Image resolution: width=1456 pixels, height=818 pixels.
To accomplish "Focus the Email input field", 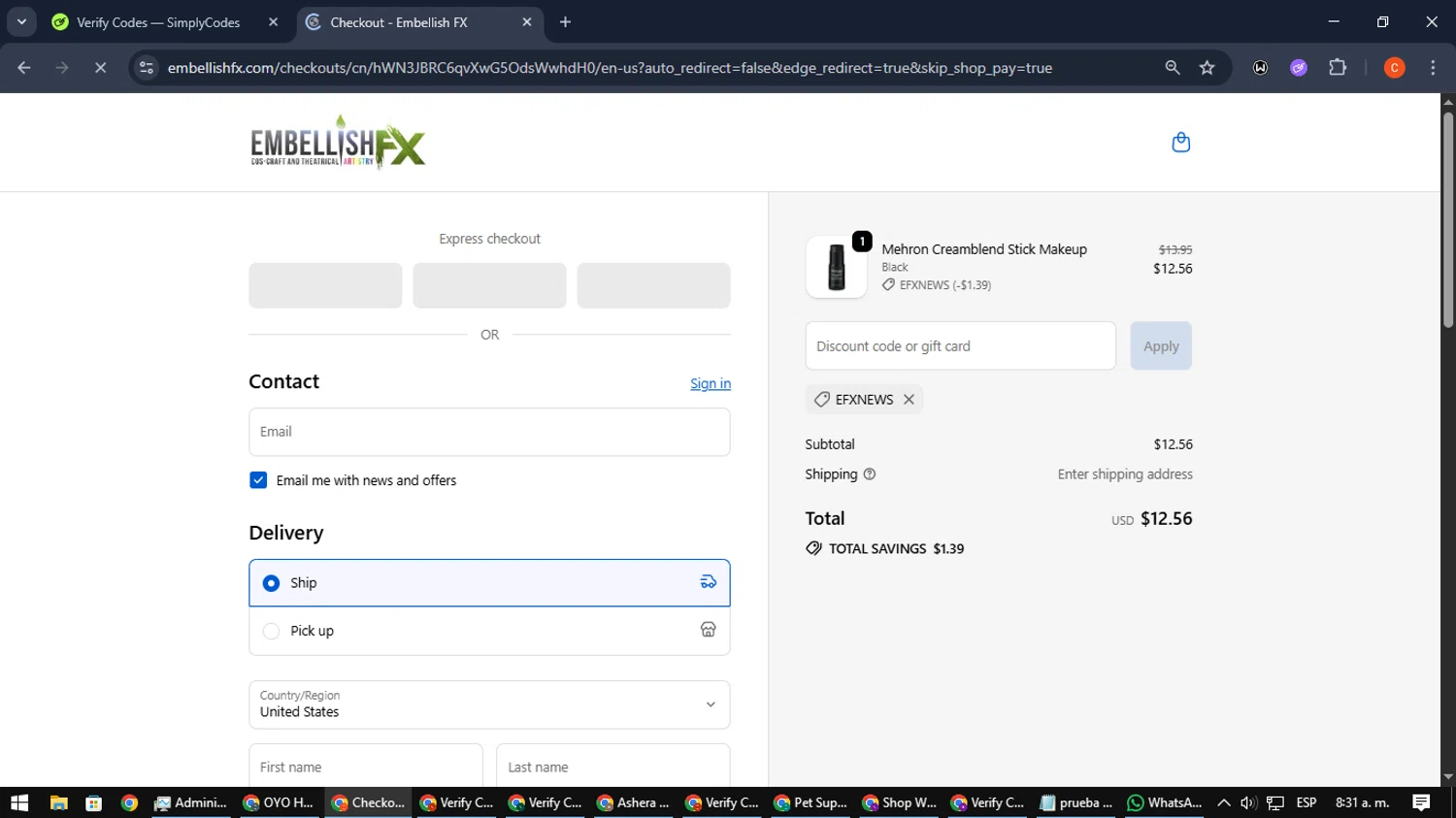I will tap(489, 432).
